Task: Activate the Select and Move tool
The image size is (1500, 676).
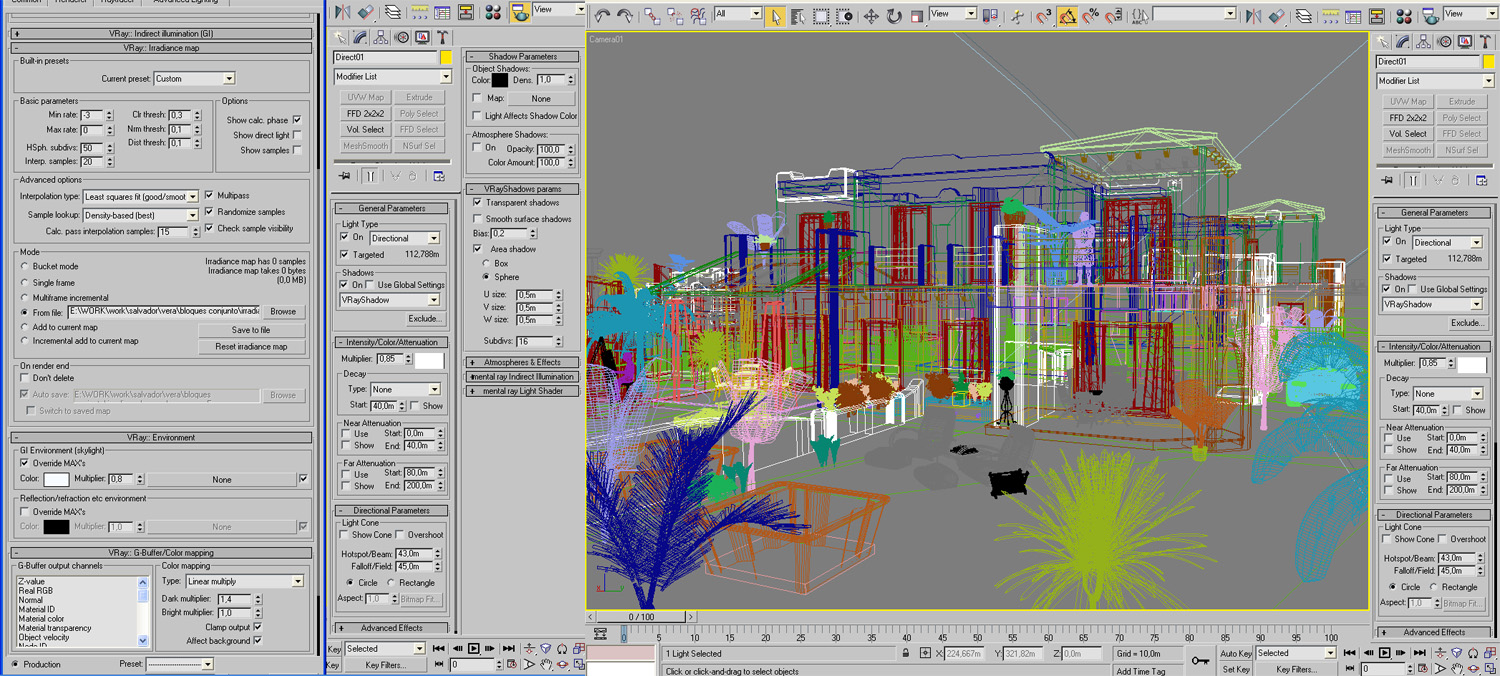Action: point(871,16)
